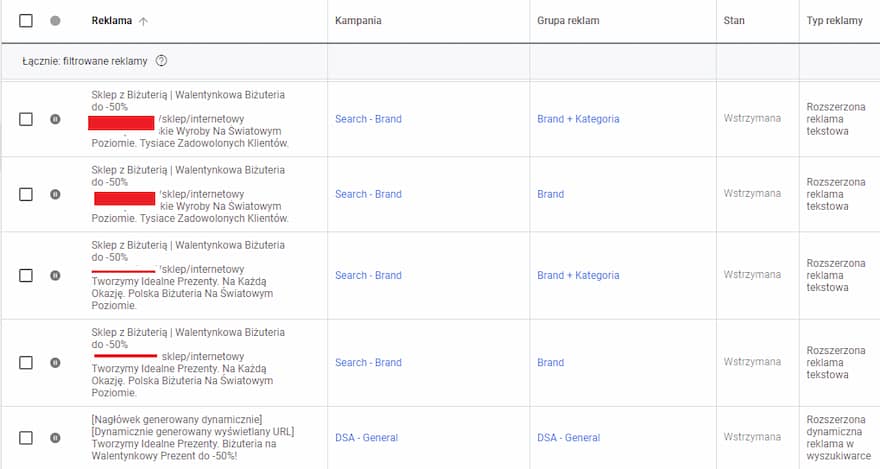Viewport: 880px width, 469px height.
Task: Open Search - Brand campaign for Zadowolonych Klientów ad, Brand group
Action: 368,194
